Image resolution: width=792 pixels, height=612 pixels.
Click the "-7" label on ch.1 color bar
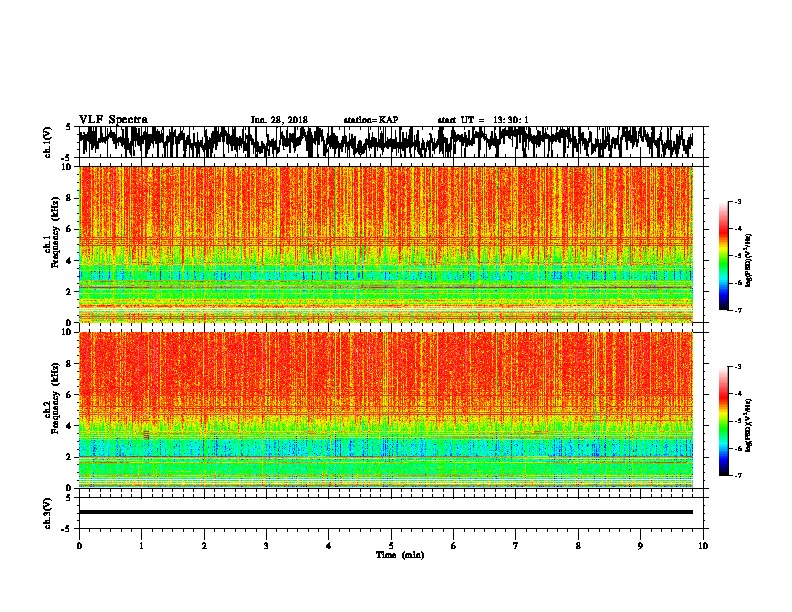pos(737,310)
